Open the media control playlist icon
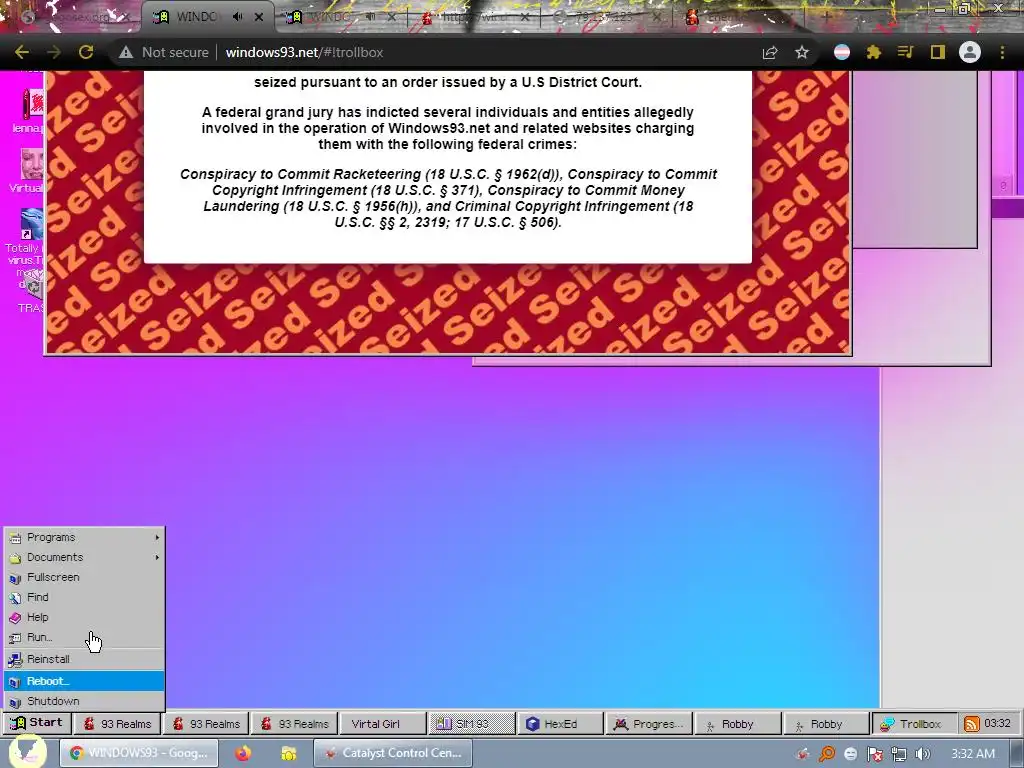1024x768 pixels. click(x=905, y=52)
